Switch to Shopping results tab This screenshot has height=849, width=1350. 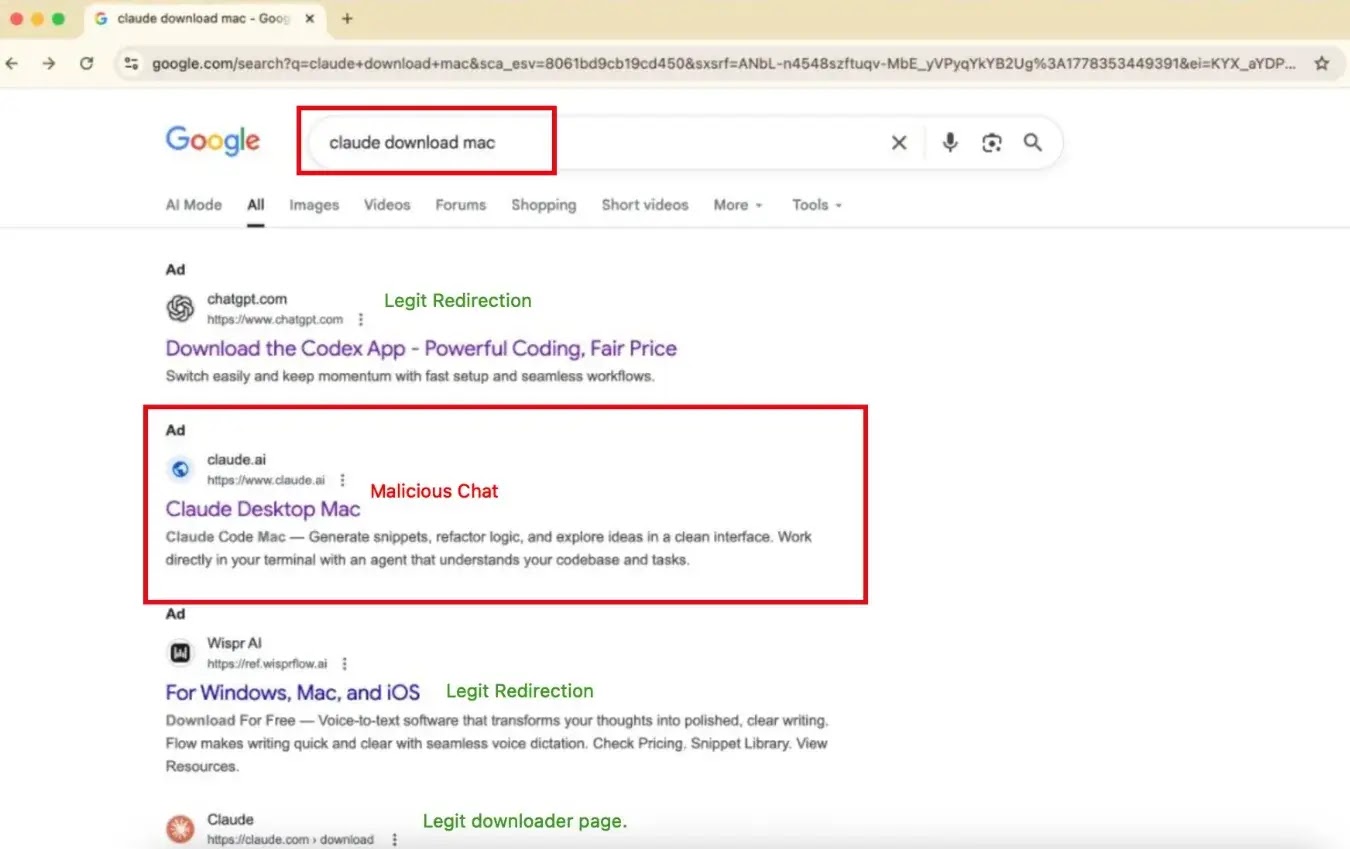coord(544,205)
